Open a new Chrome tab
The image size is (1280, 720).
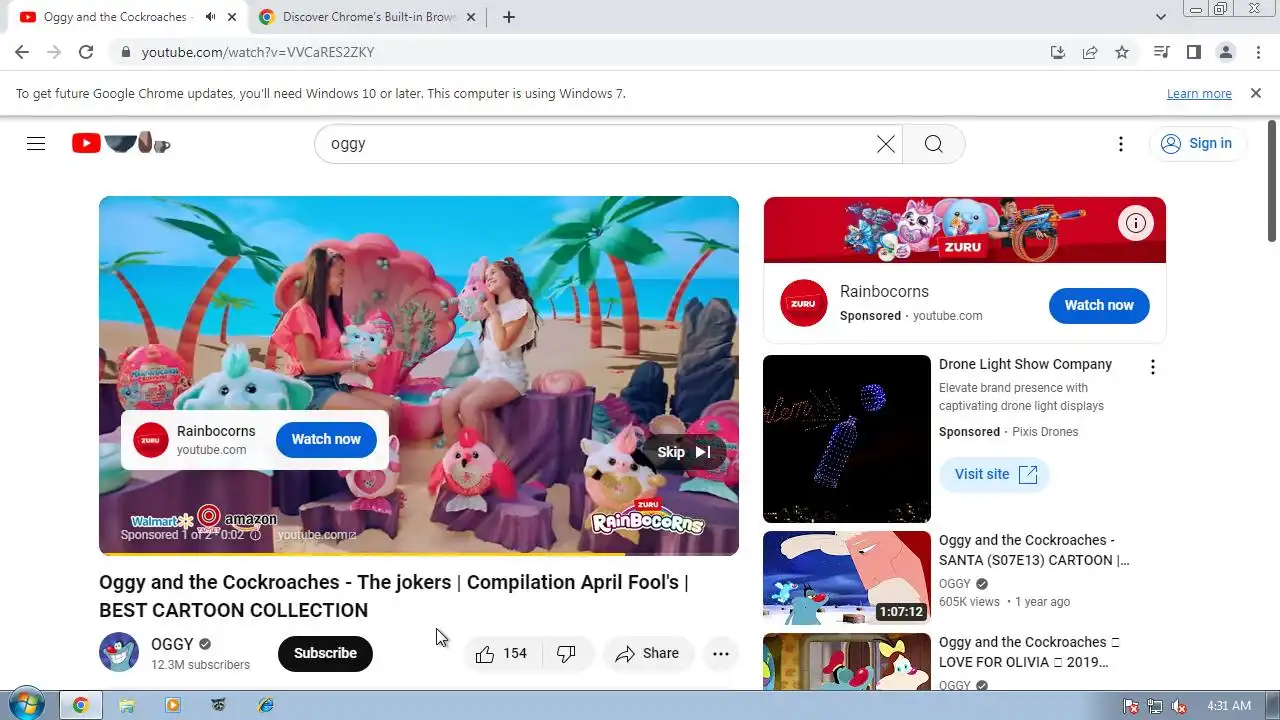509,17
